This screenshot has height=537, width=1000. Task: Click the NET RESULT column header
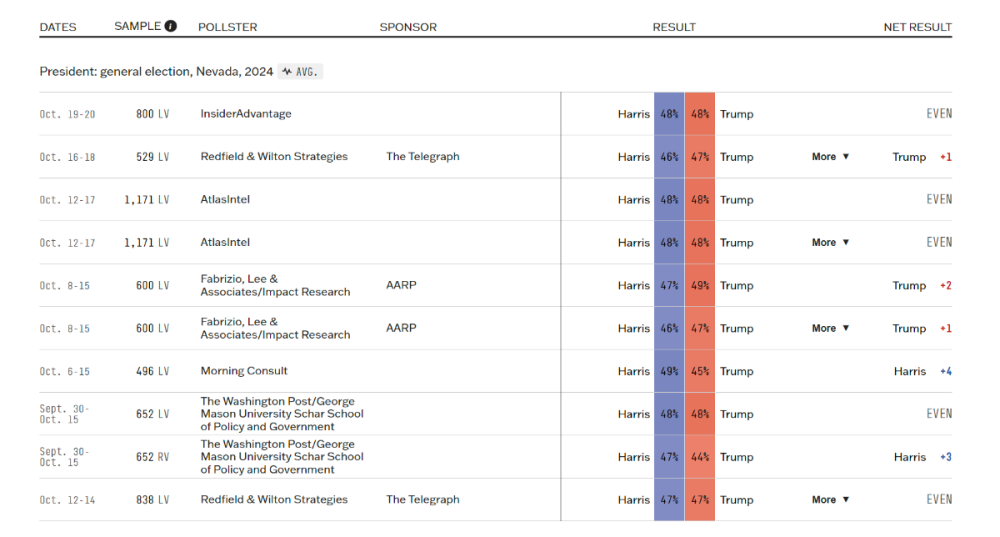click(917, 27)
